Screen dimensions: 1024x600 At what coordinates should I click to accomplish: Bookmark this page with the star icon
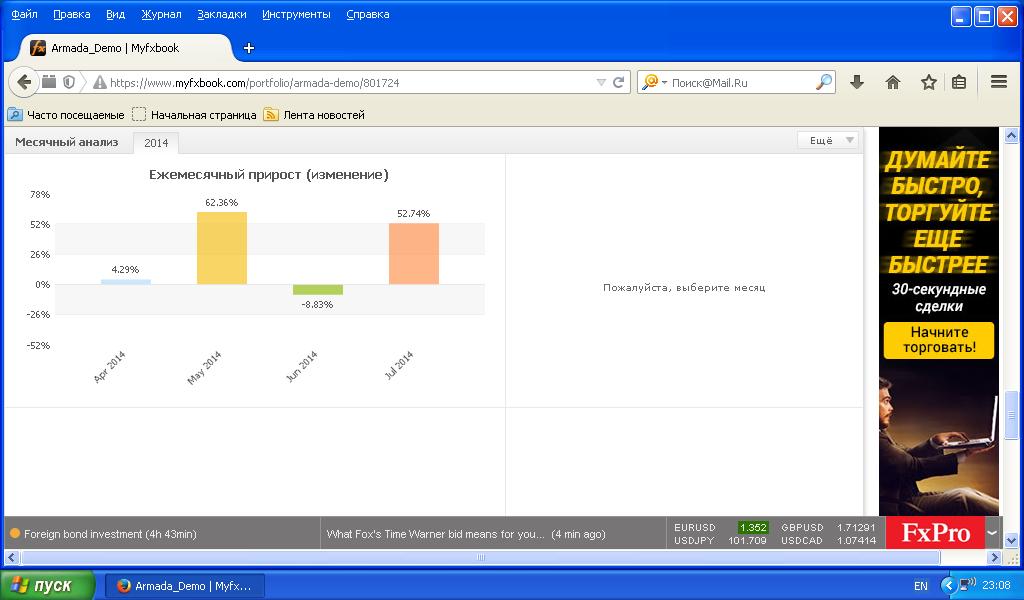pos(928,82)
